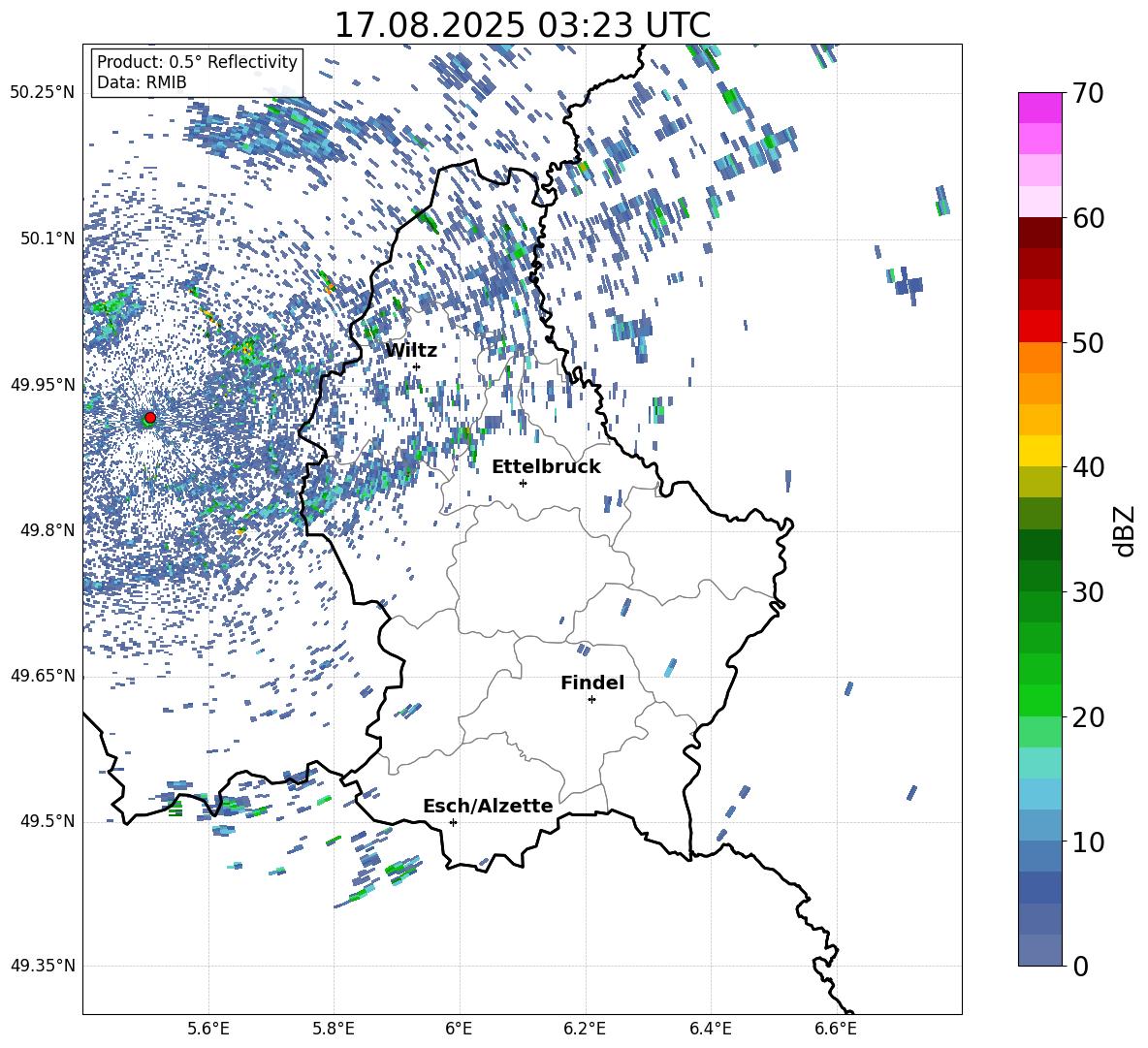Click the 0 tick label on colorbar
The width and height of the screenshot is (1148, 1048).
tap(1080, 967)
